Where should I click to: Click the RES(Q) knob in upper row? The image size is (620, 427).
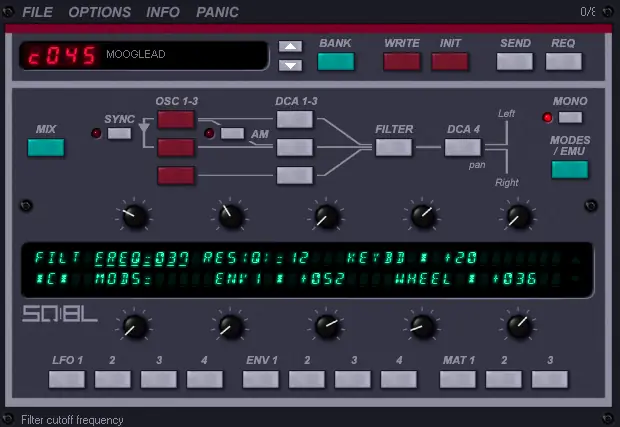[x=231, y=217]
